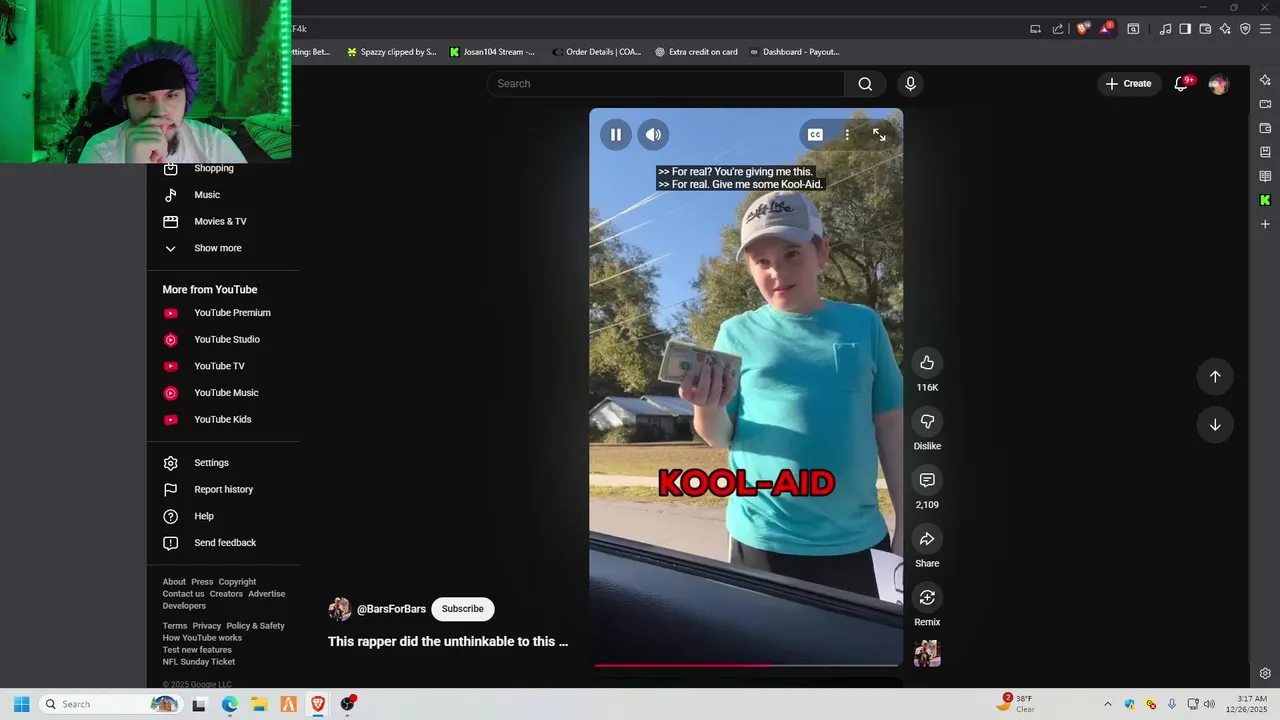Mute the Shorts video volume
Image resolution: width=1280 pixels, height=720 pixels.
[653, 135]
